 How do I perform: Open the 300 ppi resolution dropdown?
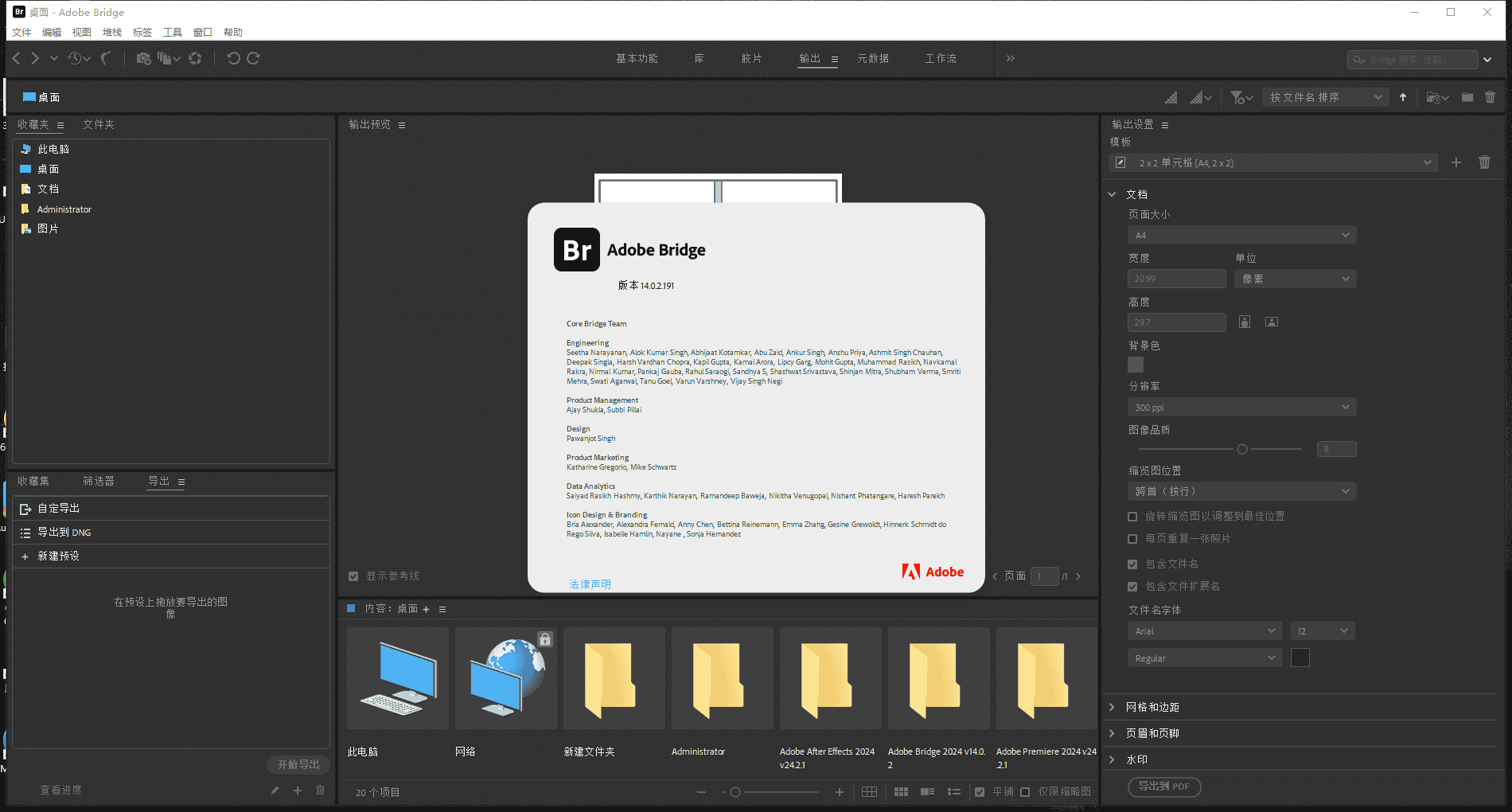[1241, 408]
